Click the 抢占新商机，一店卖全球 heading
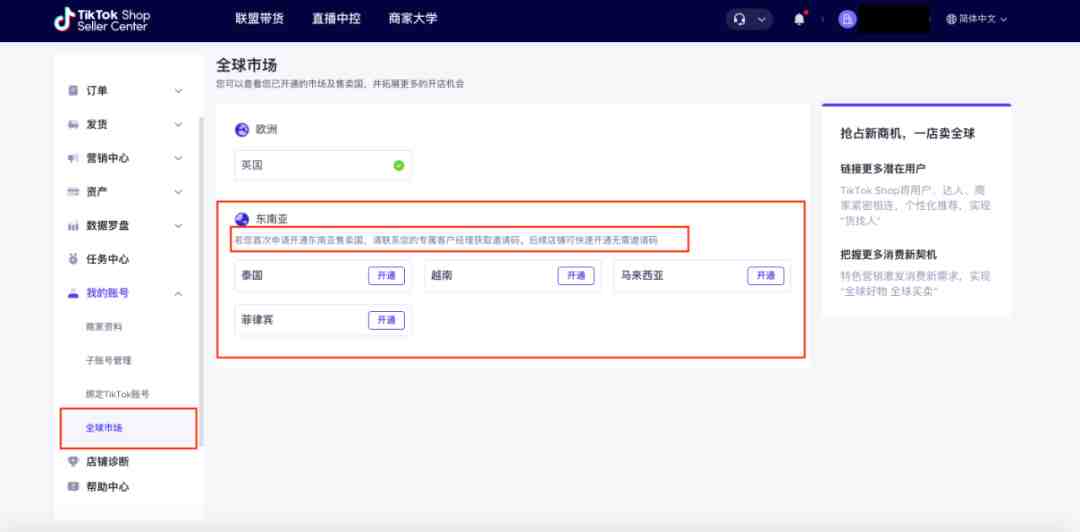The width and height of the screenshot is (1080, 532). tap(908, 134)
